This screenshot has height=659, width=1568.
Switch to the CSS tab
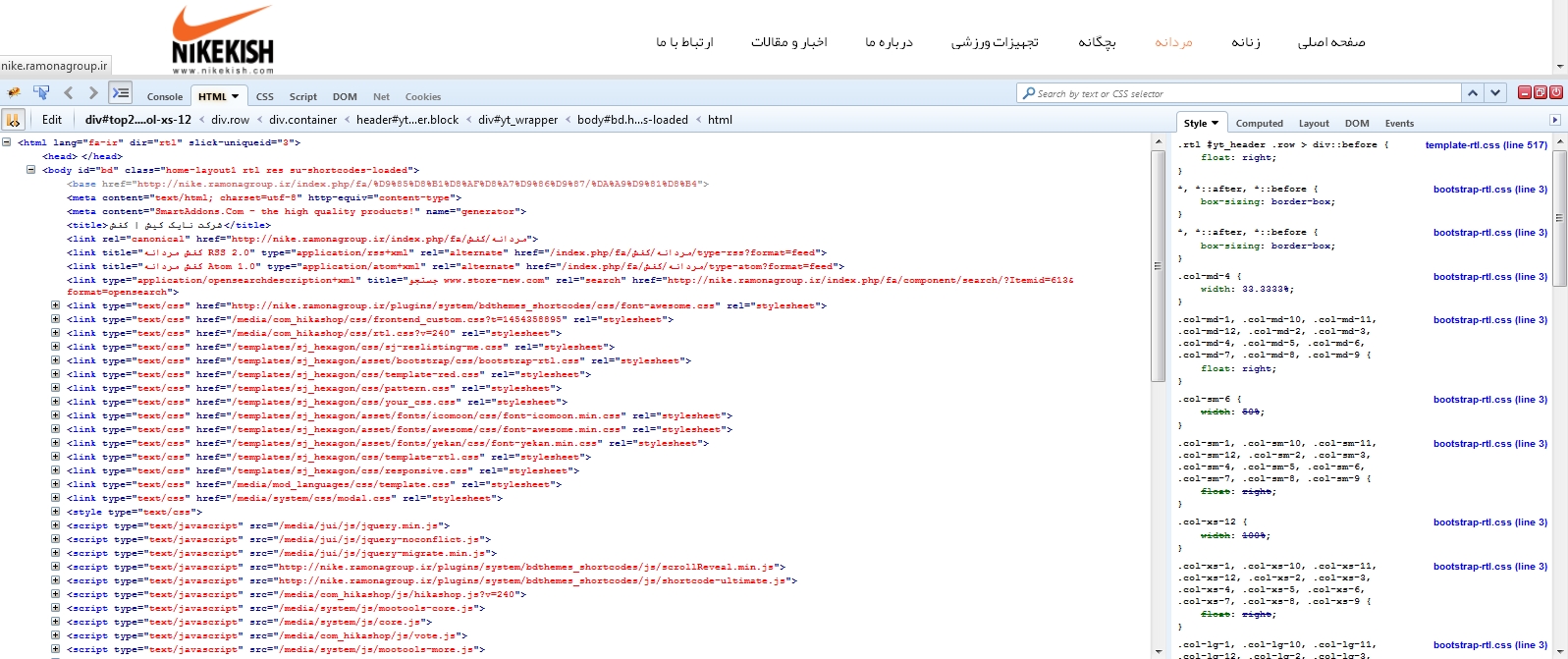[265, 96]
